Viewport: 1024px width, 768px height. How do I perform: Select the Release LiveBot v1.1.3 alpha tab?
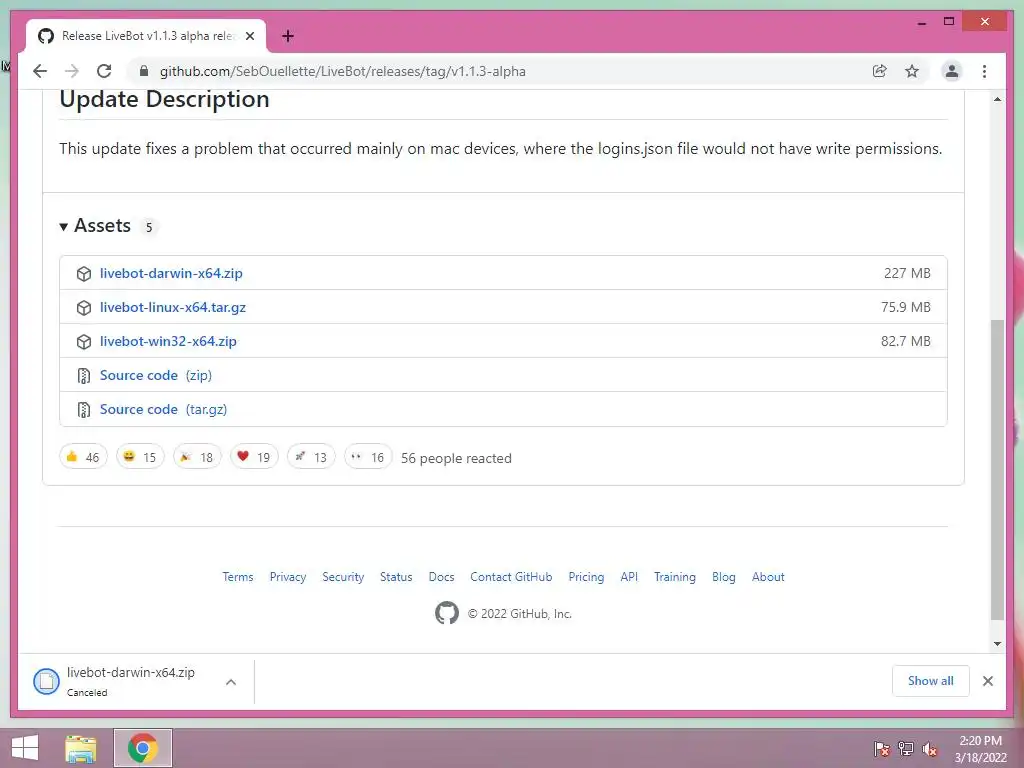pyautogui.click(x=146, y=36)
